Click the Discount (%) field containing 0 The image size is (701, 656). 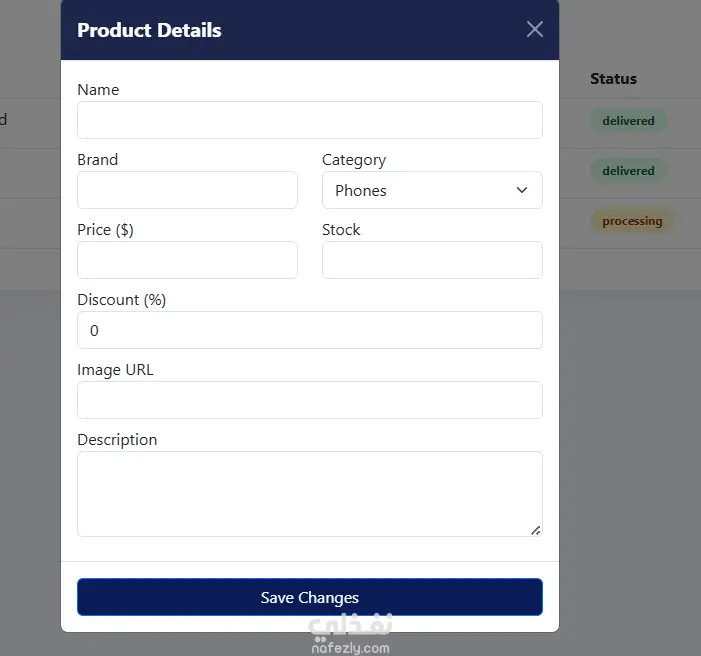coord(310,330)
